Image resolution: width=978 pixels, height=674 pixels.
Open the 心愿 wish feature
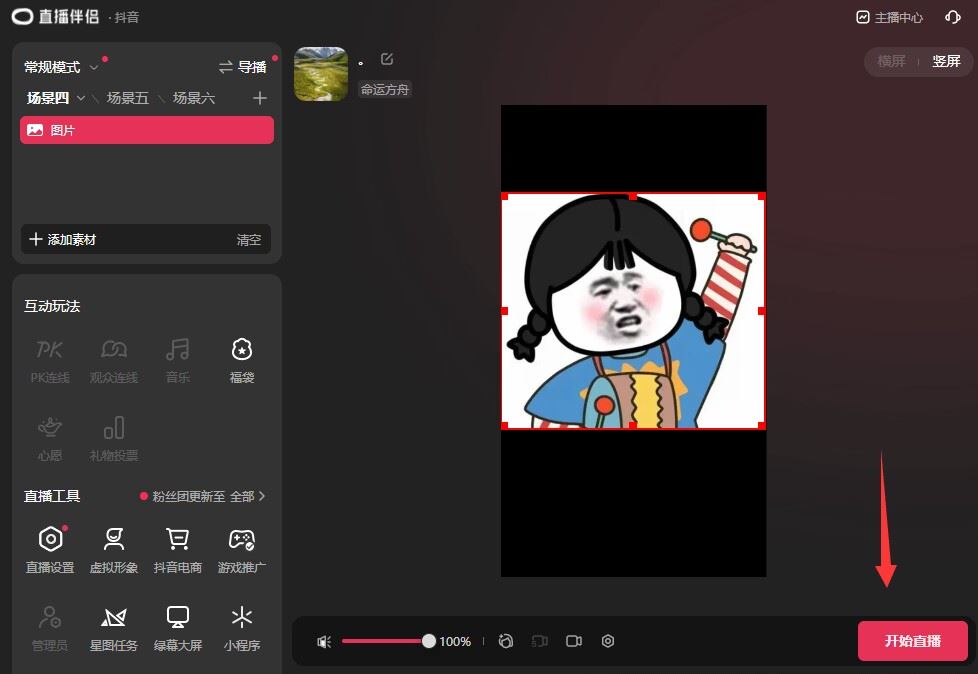(x=50, y=438)
